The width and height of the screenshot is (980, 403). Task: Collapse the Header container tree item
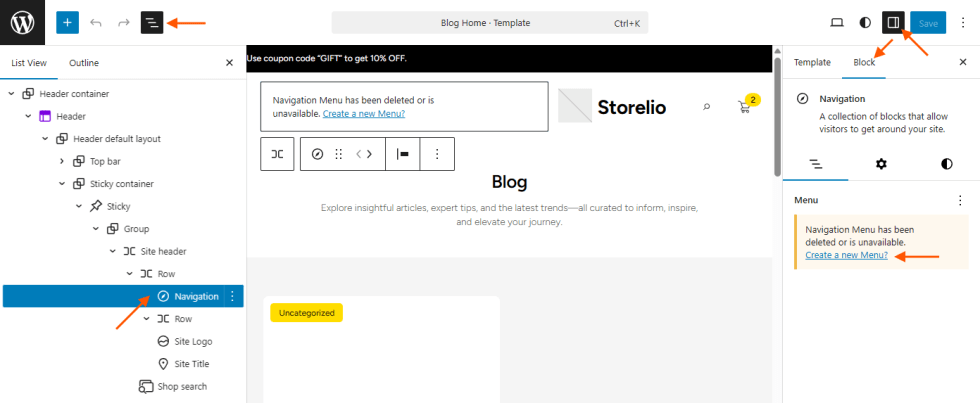pyautogui.click(x=11, y=94)
